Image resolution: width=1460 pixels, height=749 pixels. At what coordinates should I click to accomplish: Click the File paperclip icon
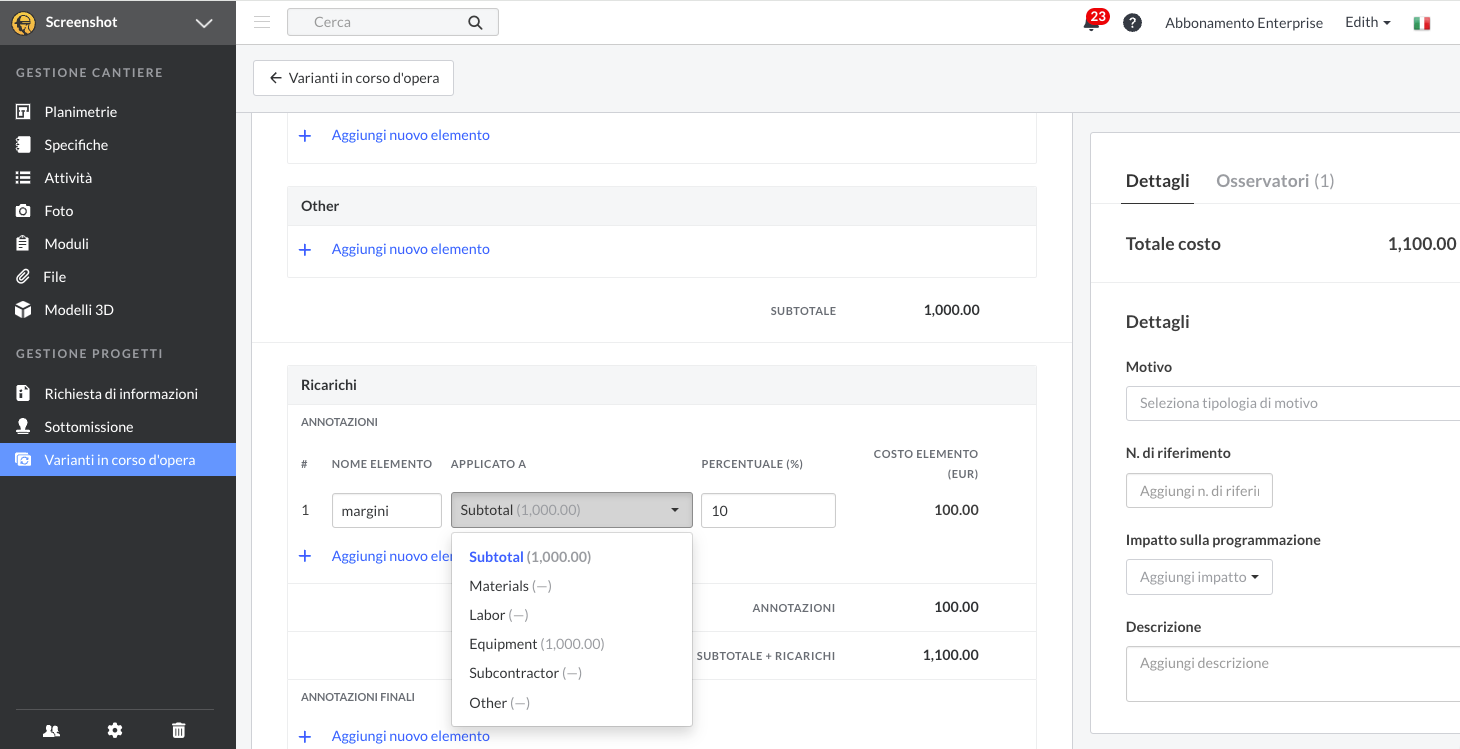tap(23, 277)
